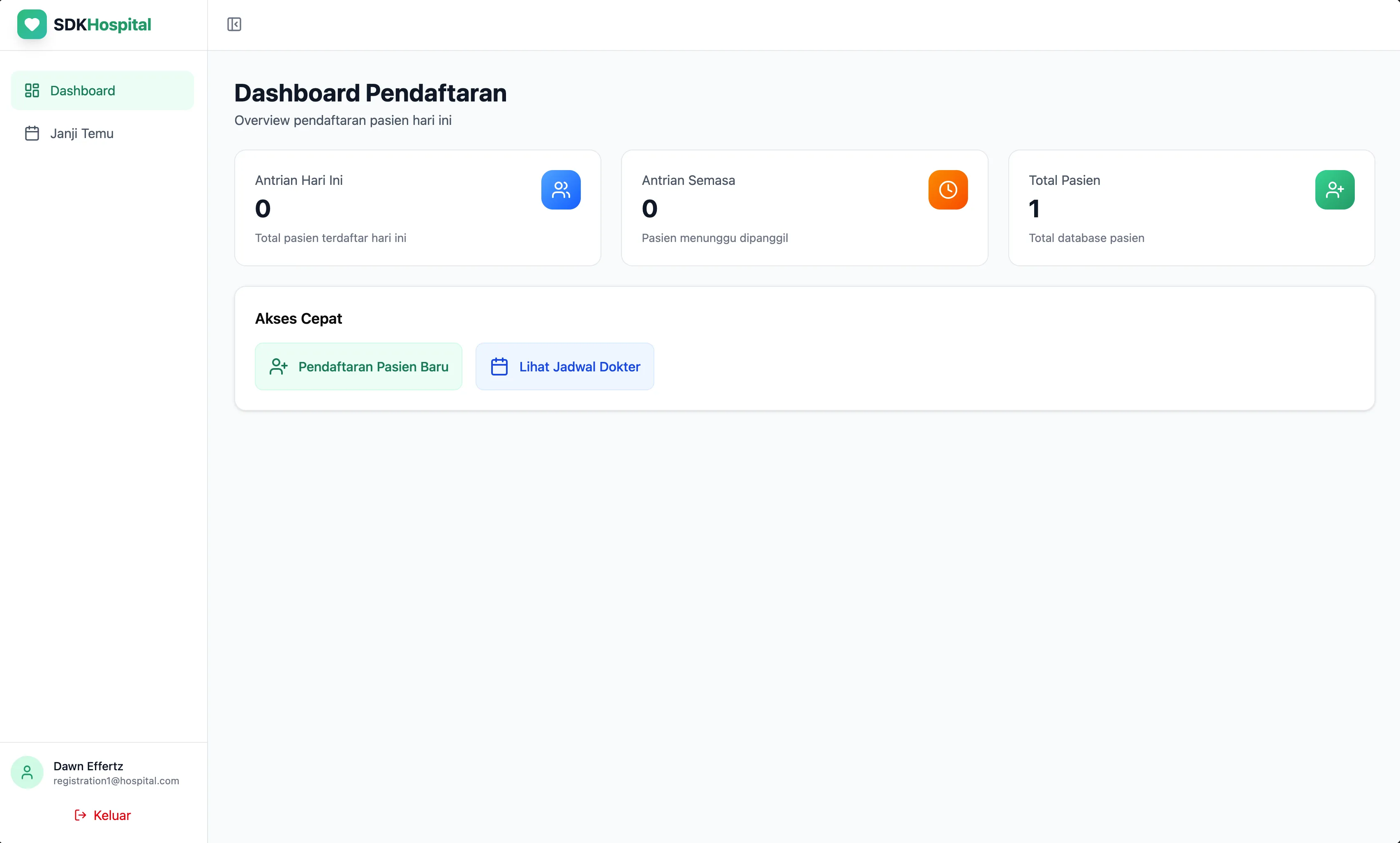This screenshot has height=843, width=1400.
Task: Open Lihat Jadwal Dokter
Action: pos(564,366)
